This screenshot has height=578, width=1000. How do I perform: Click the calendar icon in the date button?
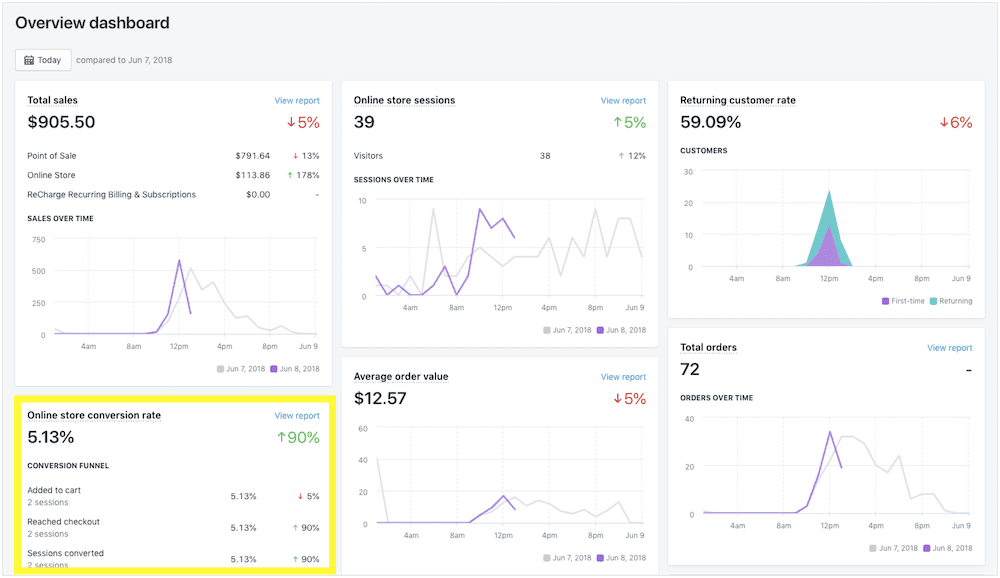tap(29, 60)
